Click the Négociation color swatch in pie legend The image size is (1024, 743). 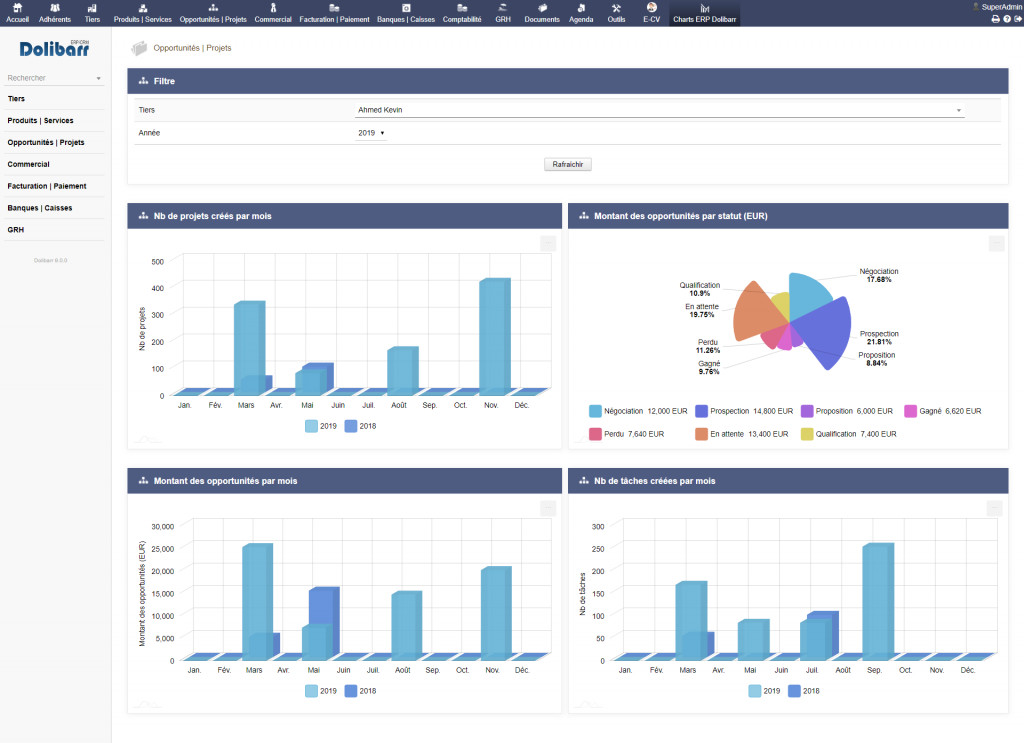click(595, 411)
